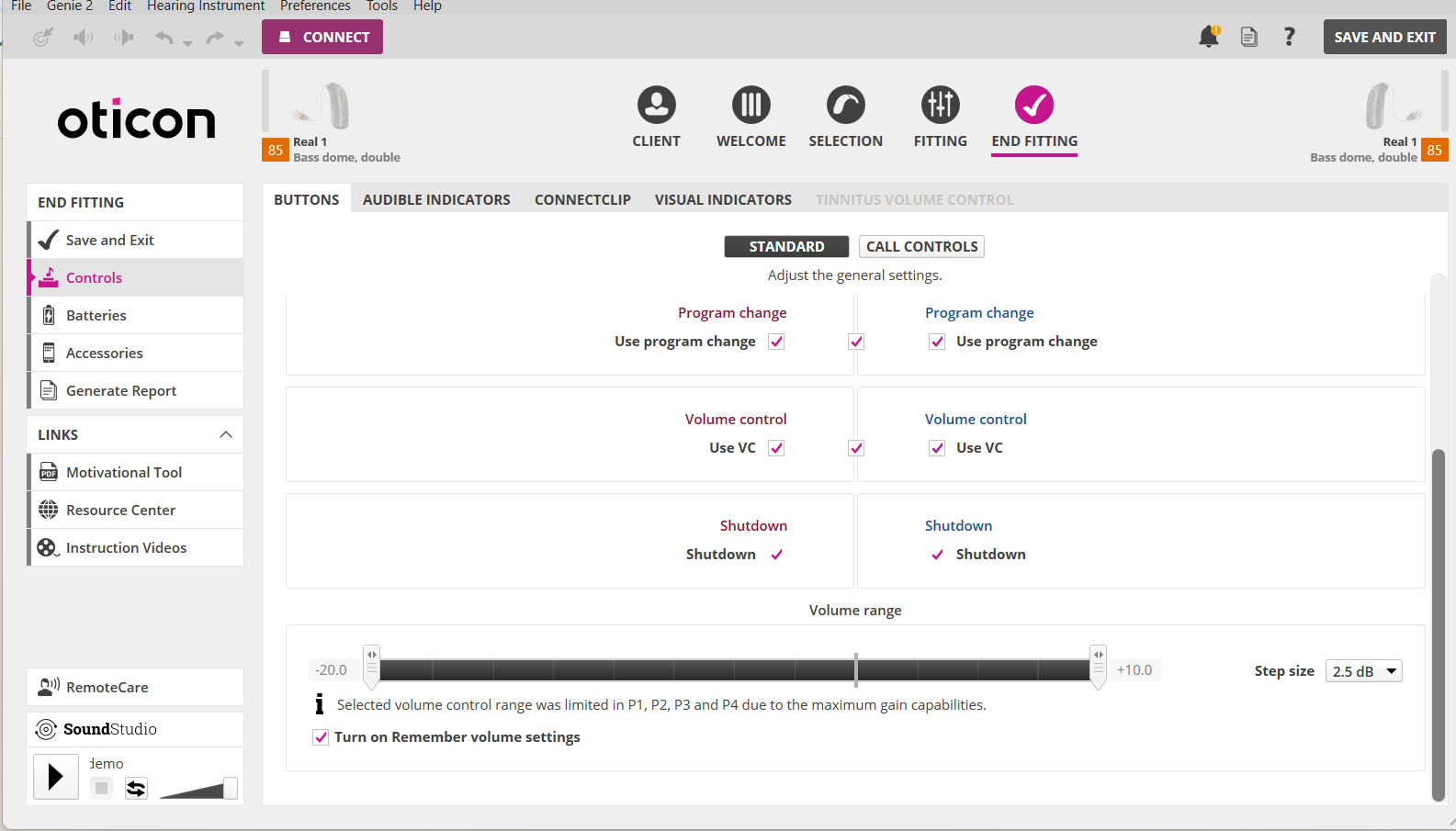
Task: Click the right orange 85 badge
Action: [x=1435, y=150]
